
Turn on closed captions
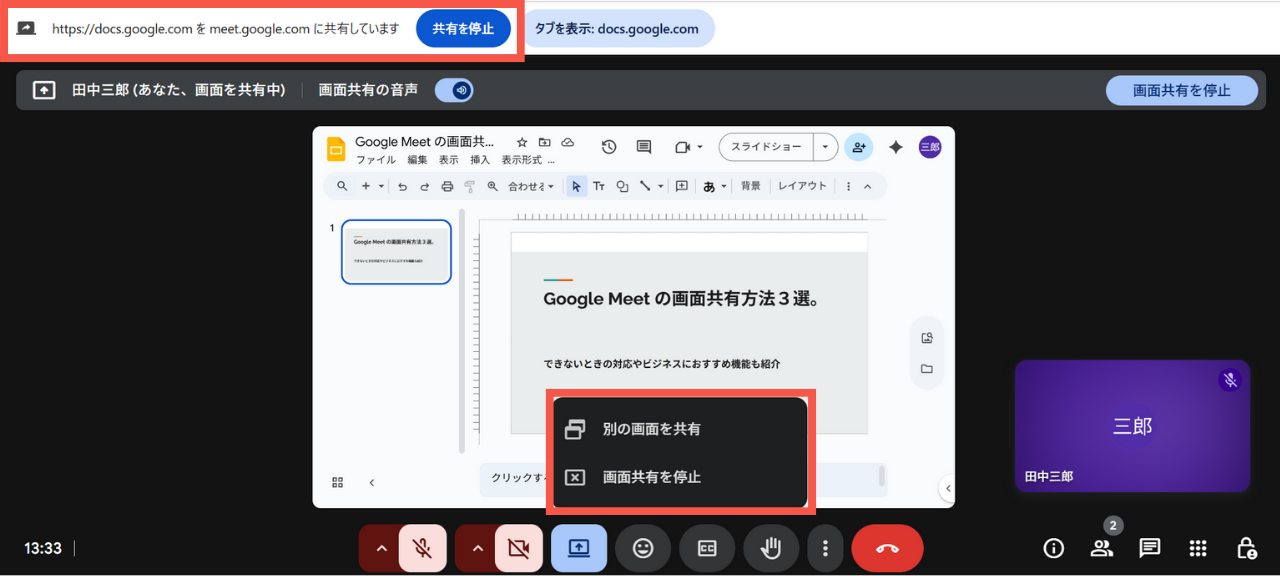pos(707,548)
